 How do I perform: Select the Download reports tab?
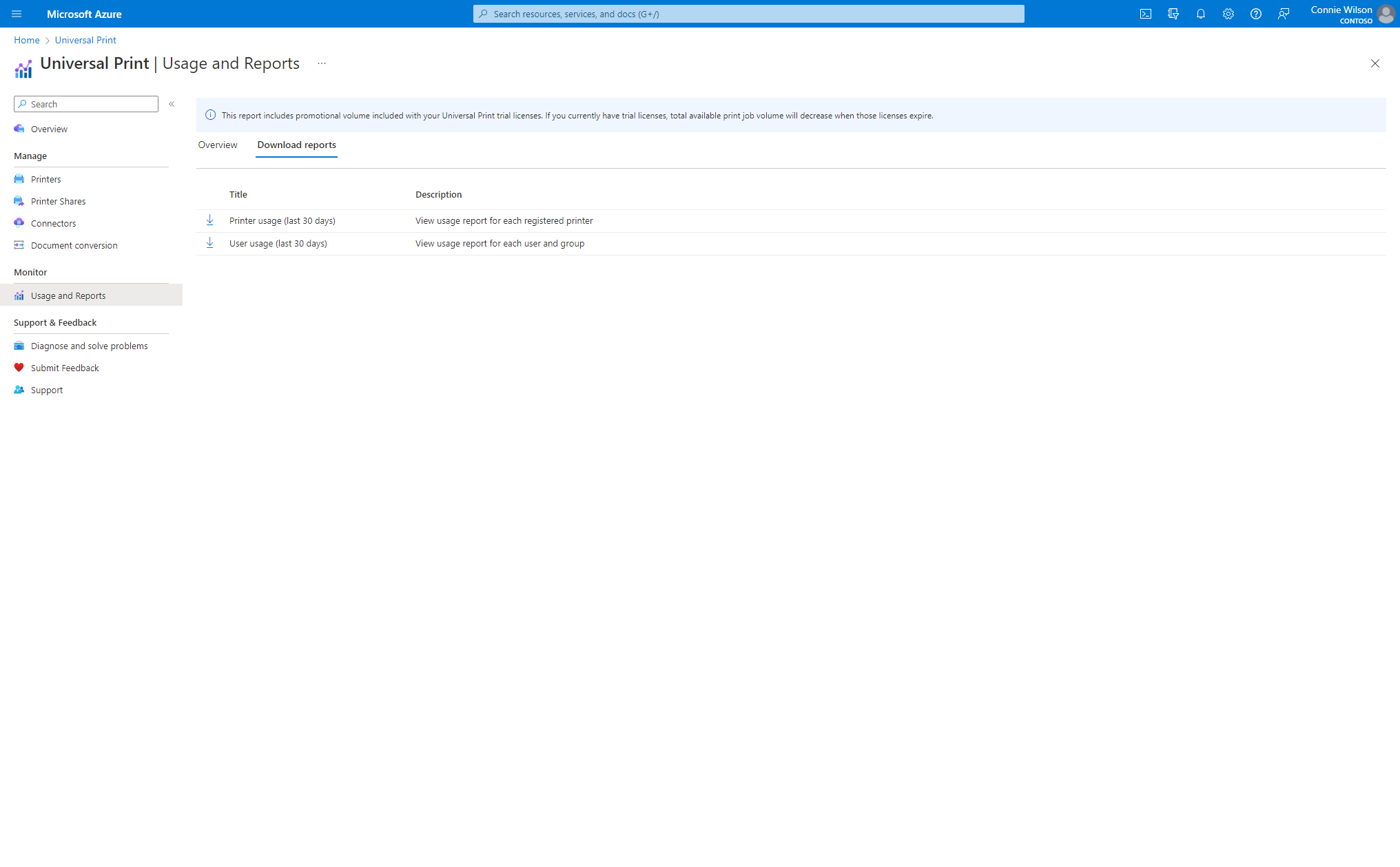(x=295, y=144)
